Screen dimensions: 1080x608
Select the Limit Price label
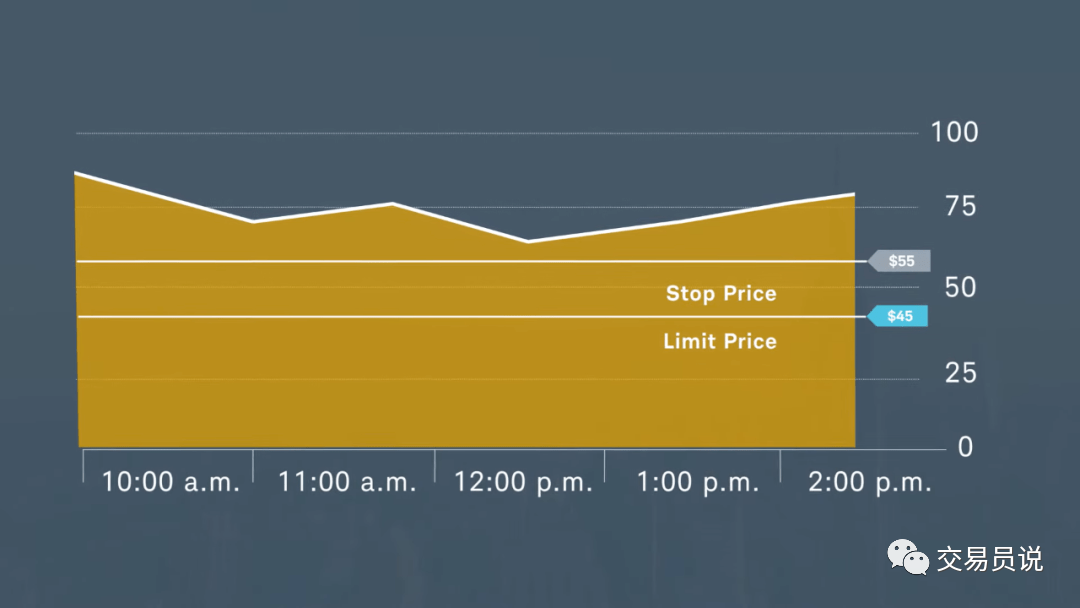pyautogui.click(x=720, y=341)
